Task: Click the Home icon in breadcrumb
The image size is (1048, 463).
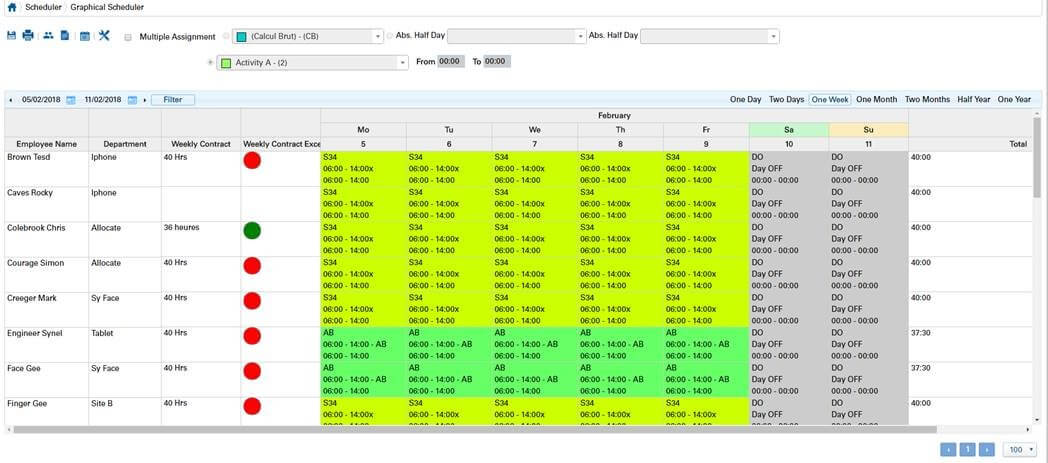Action: pyautogui.click(x=12, y=7)
